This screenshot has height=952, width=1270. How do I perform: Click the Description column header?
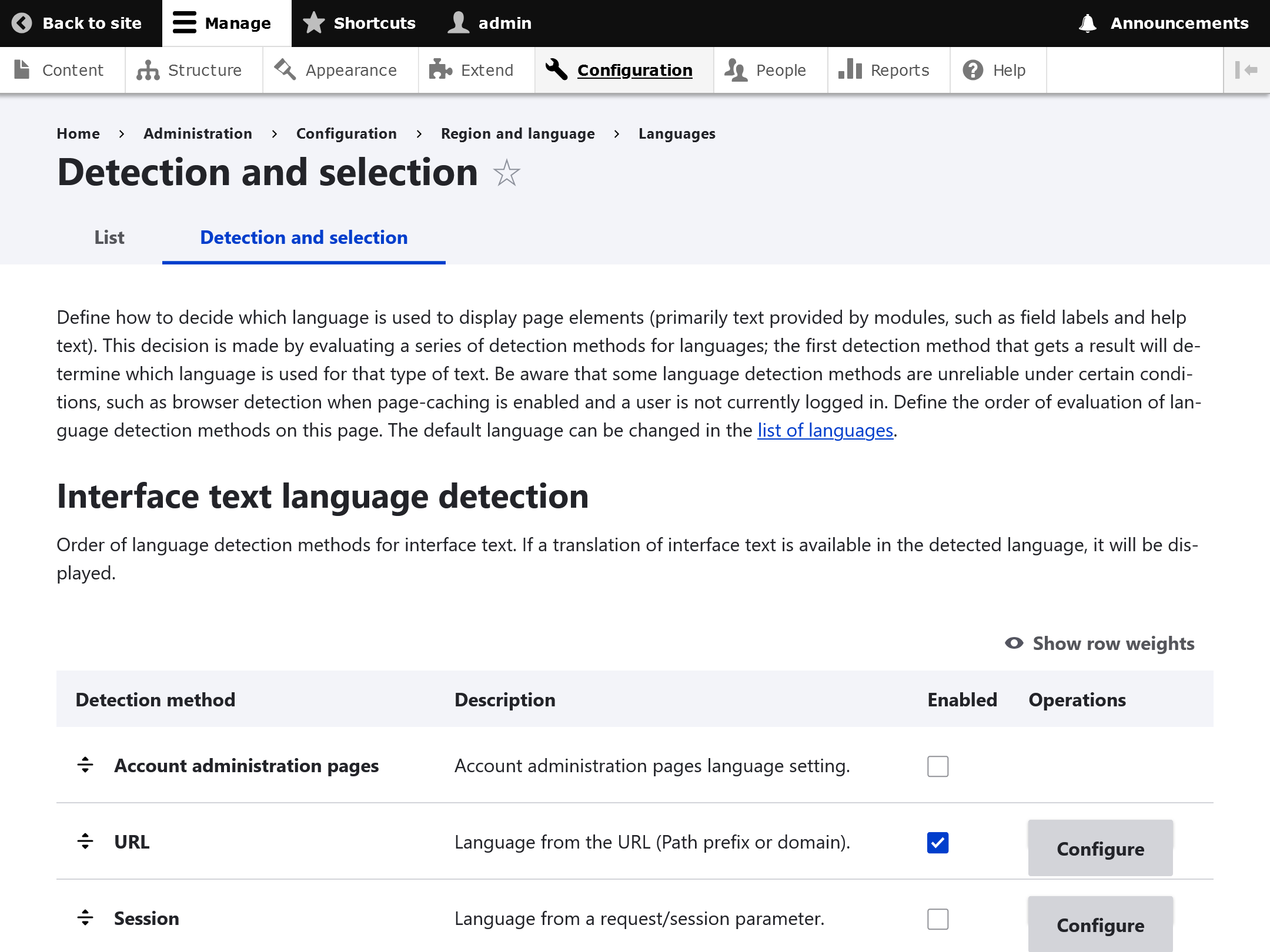[x=505, y=699]
